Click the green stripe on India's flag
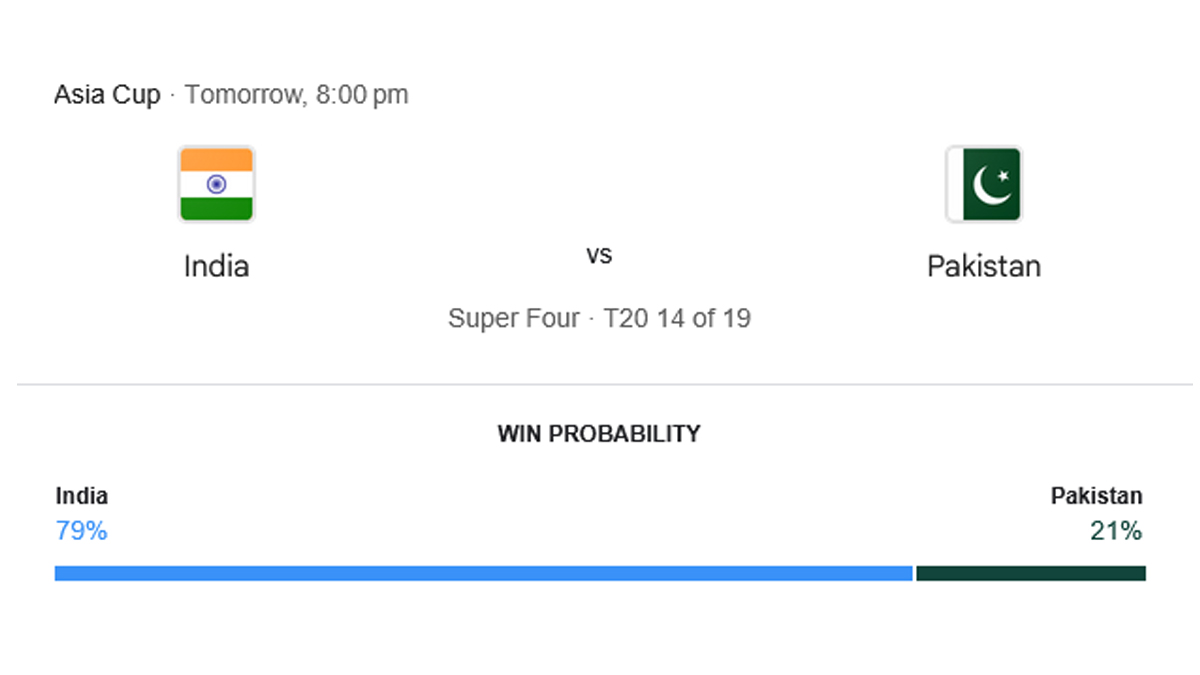 click(x=216, y=207)
